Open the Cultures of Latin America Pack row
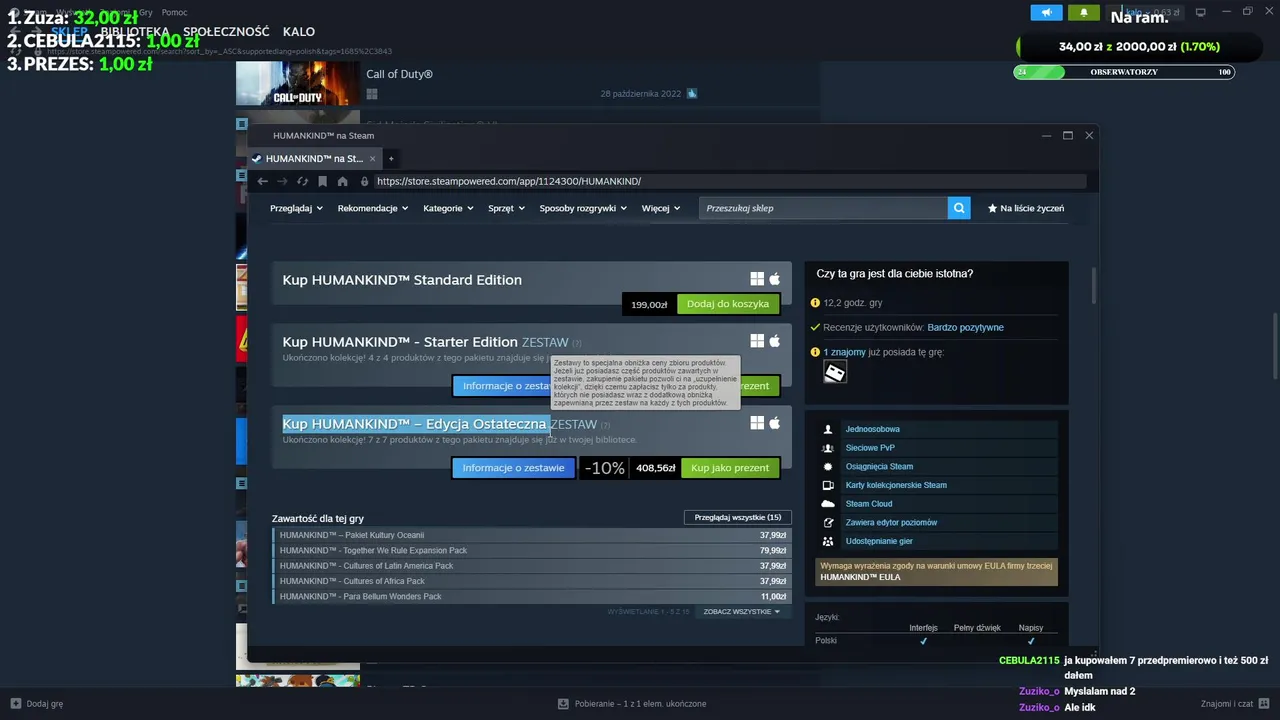This screenshot has width=1280, height=720. [532, 566]
